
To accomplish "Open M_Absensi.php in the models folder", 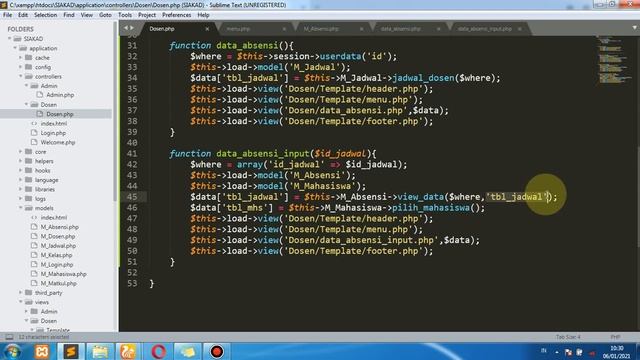I will [59, 227].
